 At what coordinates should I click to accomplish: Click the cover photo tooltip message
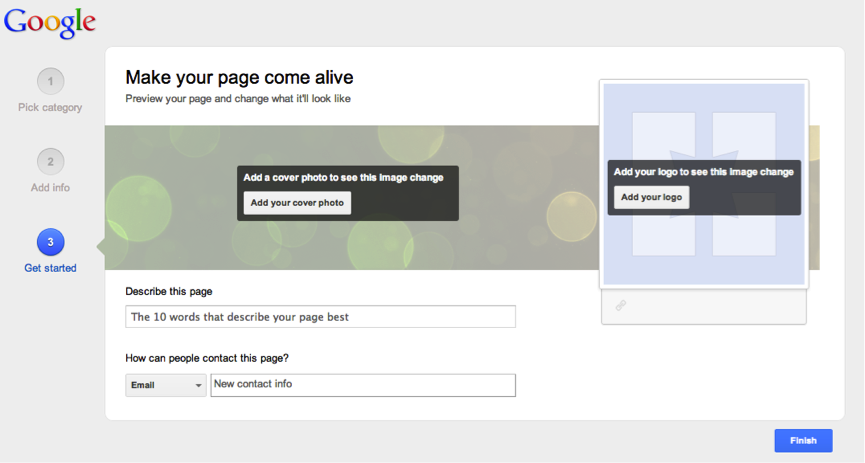(344, 178)
